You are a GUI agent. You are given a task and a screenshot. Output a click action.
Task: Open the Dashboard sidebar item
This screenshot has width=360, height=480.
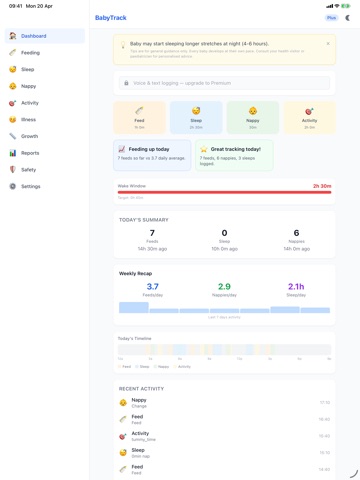coord(45,36)
